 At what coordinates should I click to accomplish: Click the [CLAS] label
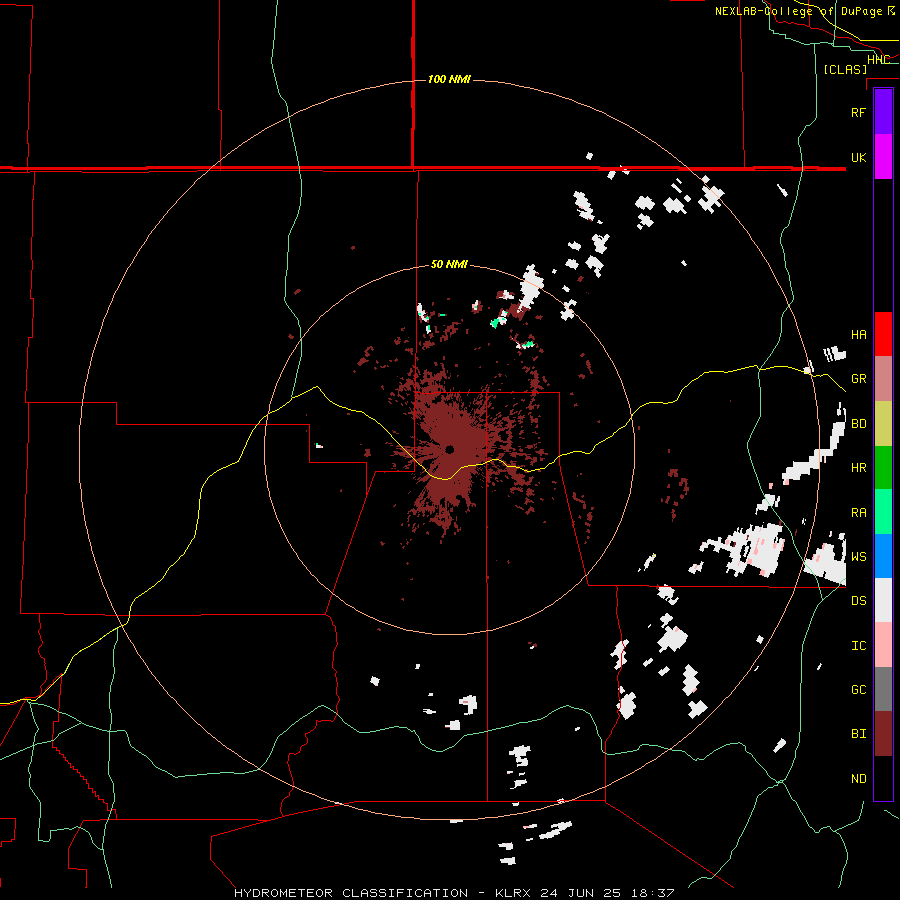coord(845,69)
